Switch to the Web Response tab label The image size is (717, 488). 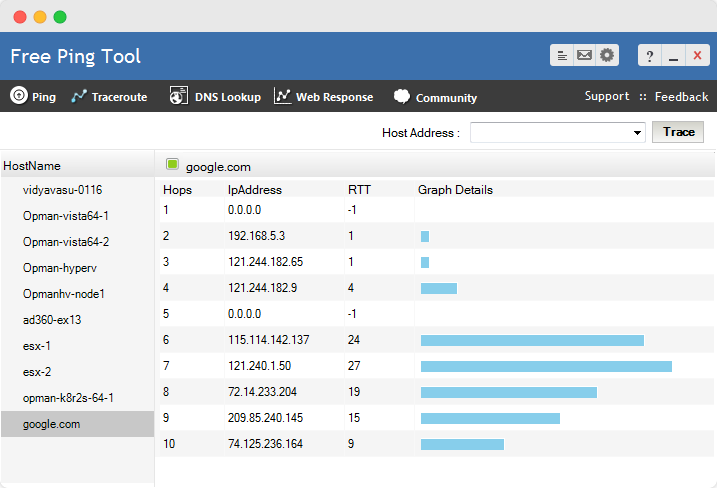[x=334, y=97]
